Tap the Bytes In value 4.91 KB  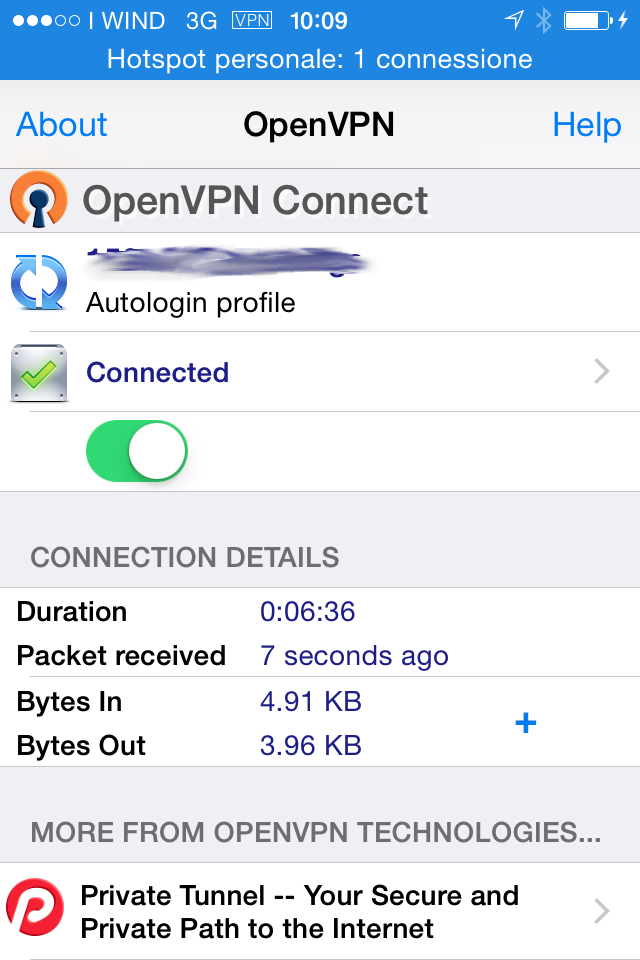click(311, 702)
